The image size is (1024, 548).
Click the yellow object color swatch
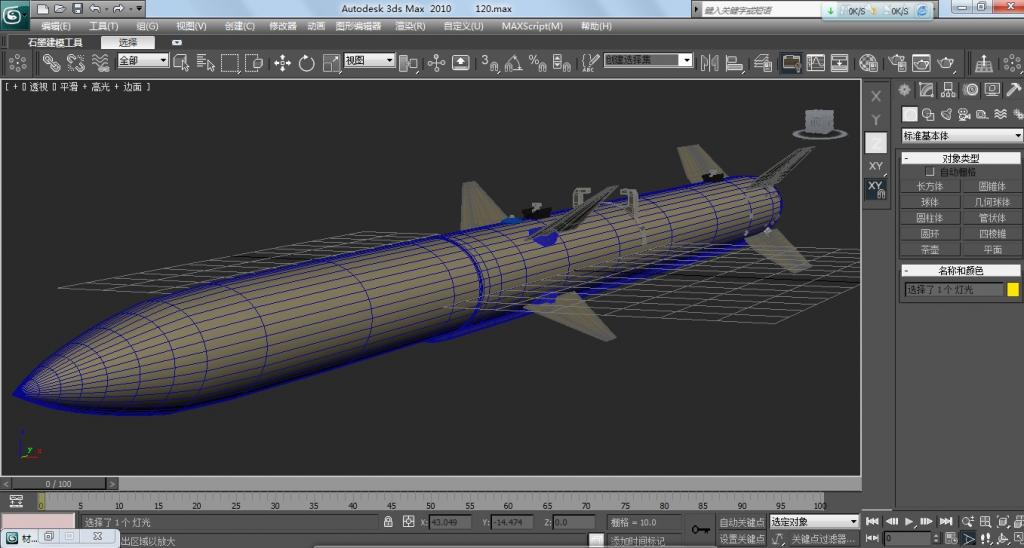pos(1013,289)
